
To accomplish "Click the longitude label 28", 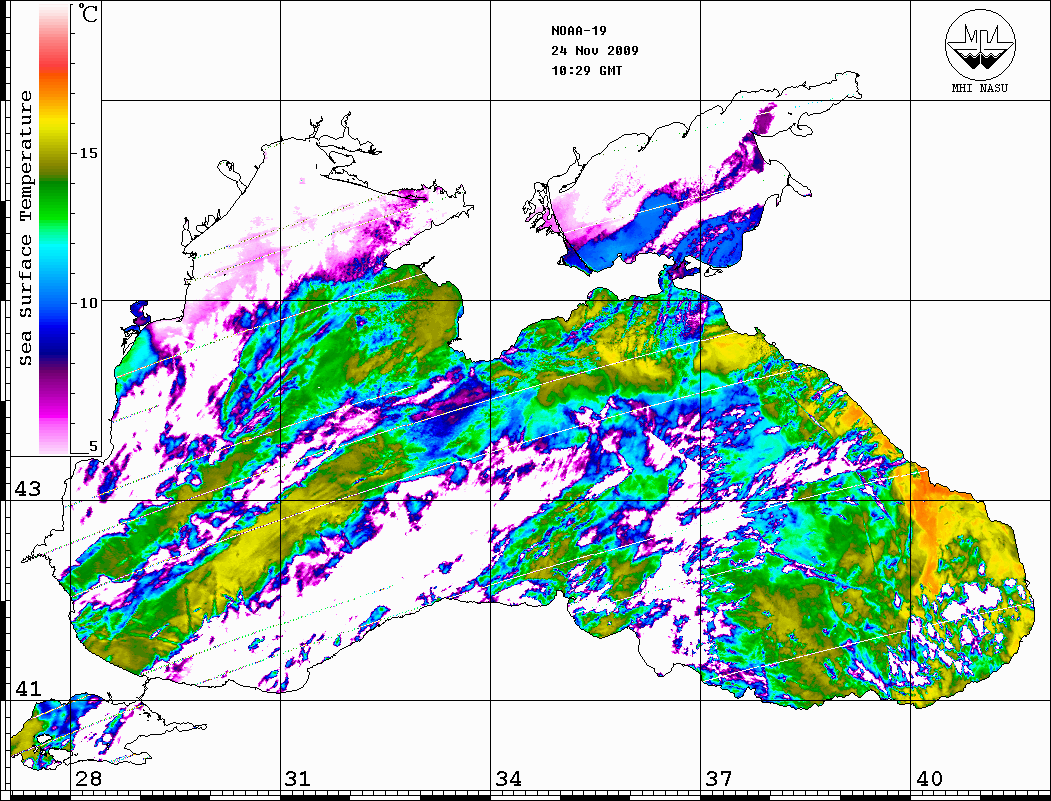I will 88,779.
